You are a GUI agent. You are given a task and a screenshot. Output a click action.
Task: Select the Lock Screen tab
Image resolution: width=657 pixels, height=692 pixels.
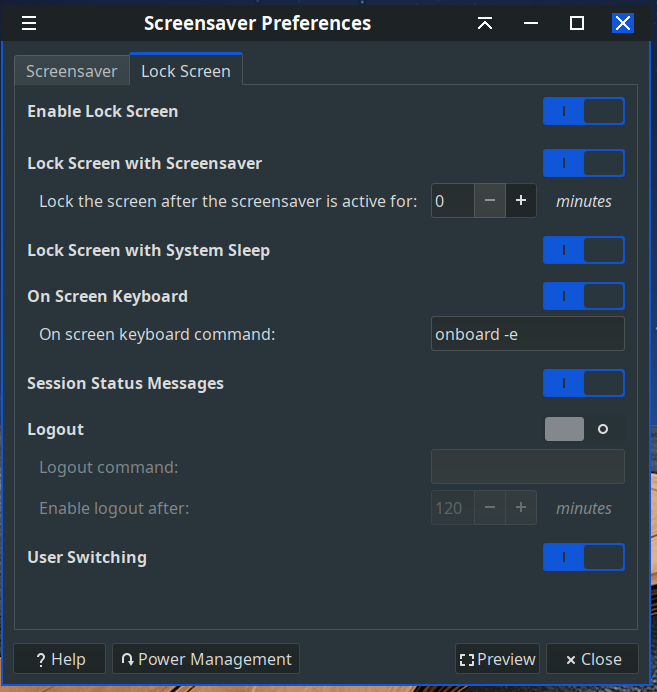[x=186, y=71]
